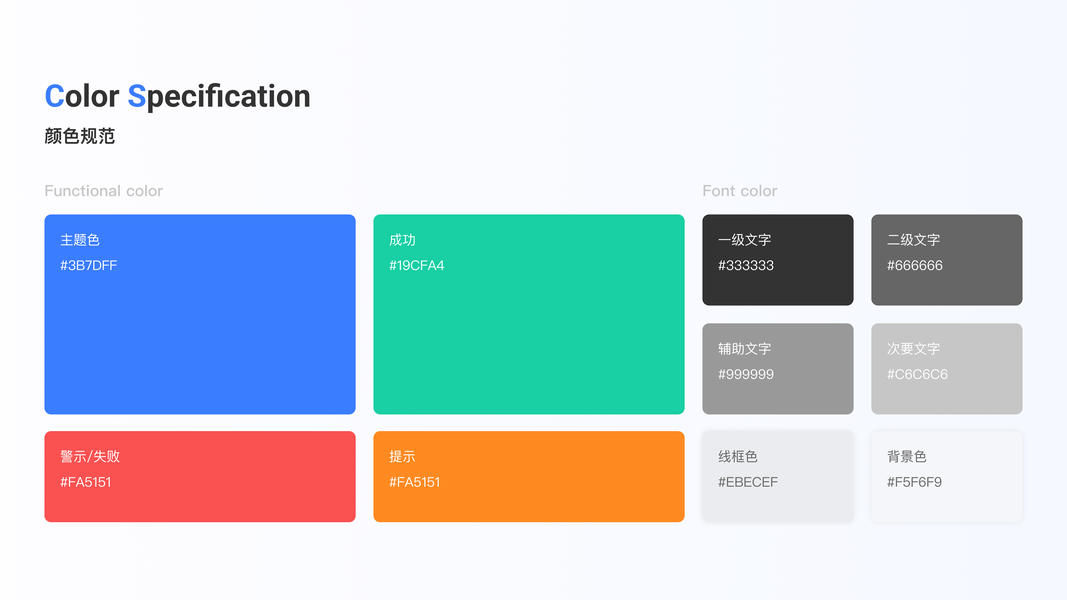The width and height of the screenshot is (1067, 600).
Task: Click the 二级文字 #666666 gray swatch
Action: coord(947,260)
